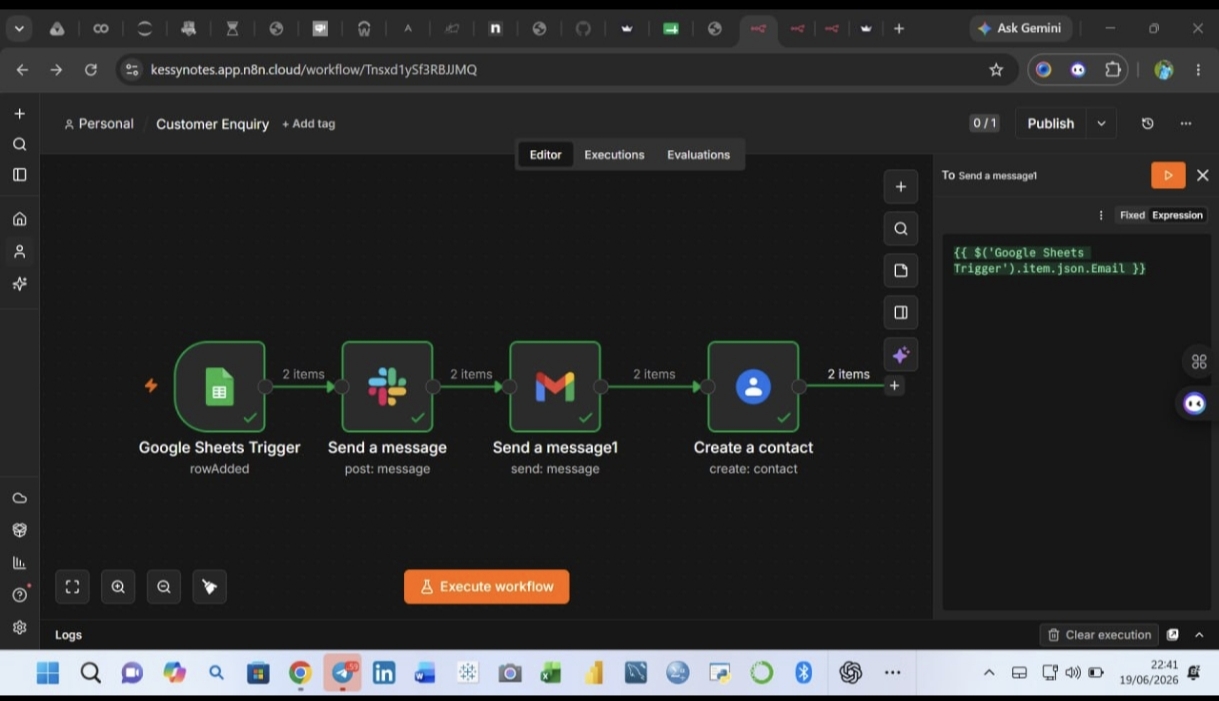This screenshot has height=701, width=1219.
Task: Click the Customer Enquiry workflow name
Action: pyautogui.click(x=212, y=124)
